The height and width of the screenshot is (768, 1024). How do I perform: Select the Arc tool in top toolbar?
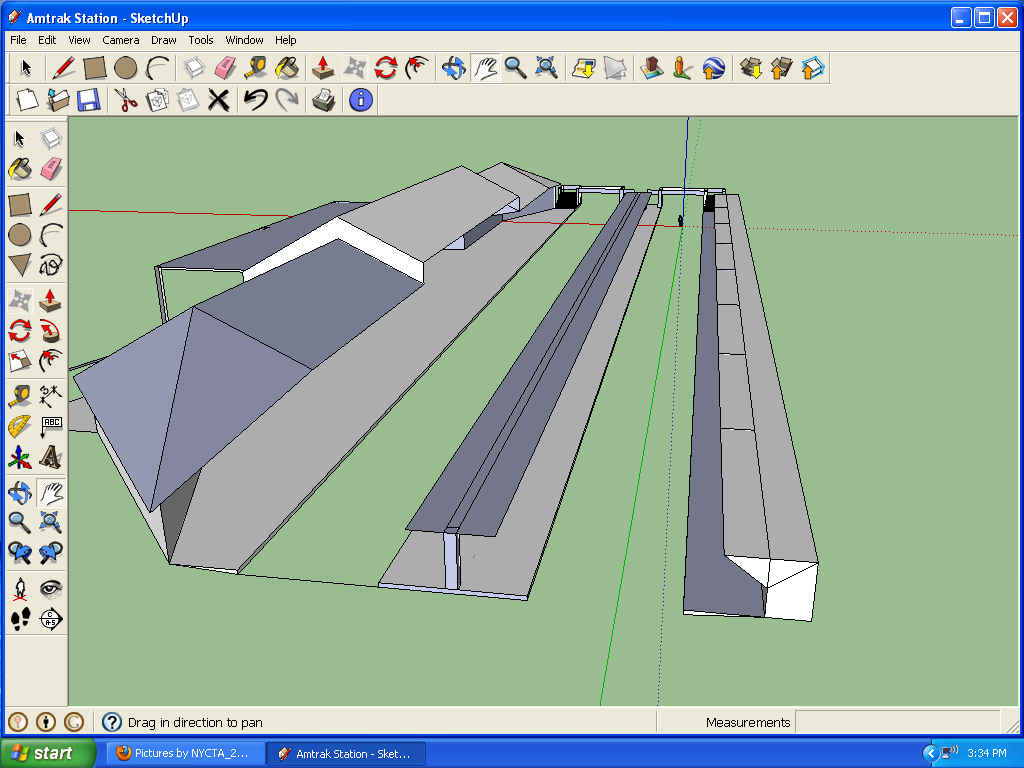coord(157,68)
